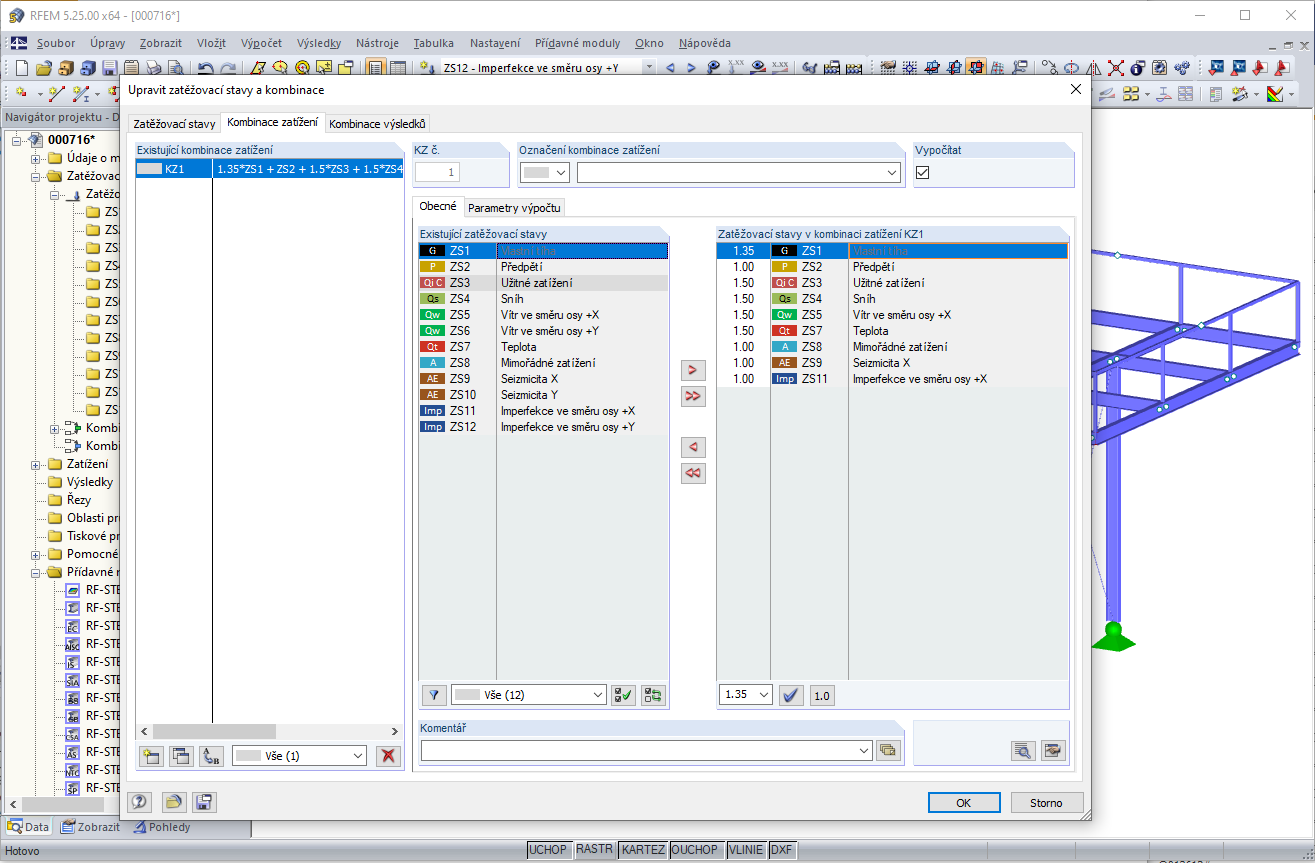The image size is (1315, 863).
Task: Add selected load case to combination
Action: (692, 370)
